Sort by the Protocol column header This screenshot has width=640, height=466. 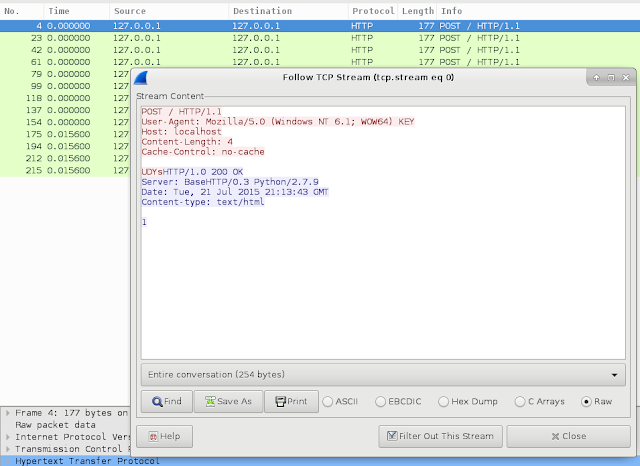[373, 11]
